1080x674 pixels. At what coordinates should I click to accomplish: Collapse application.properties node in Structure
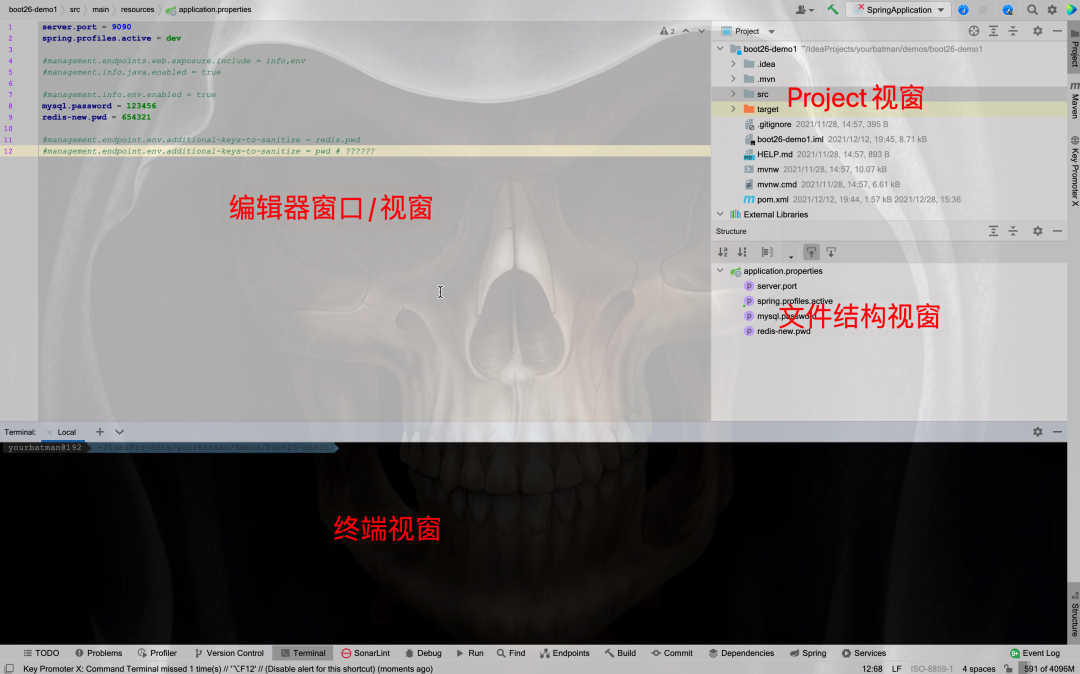tap(720, 271)
